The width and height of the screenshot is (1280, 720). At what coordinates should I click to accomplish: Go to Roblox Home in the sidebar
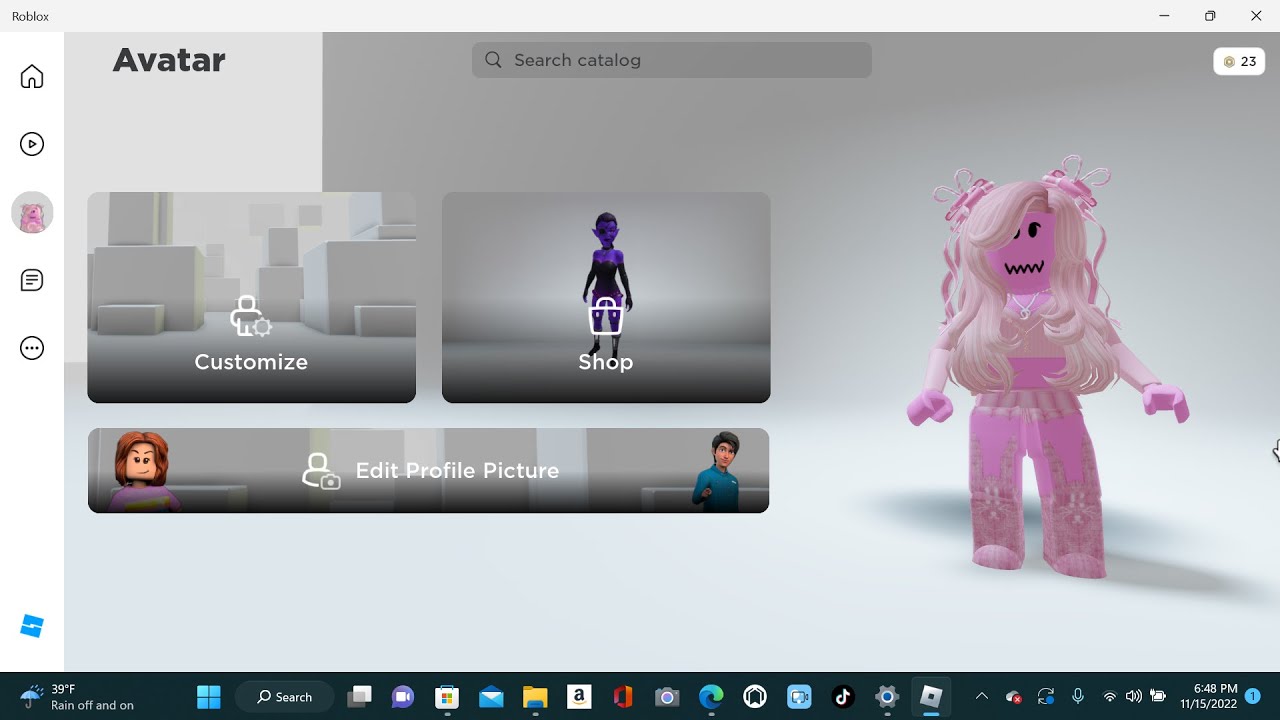[x=32, y=77]
